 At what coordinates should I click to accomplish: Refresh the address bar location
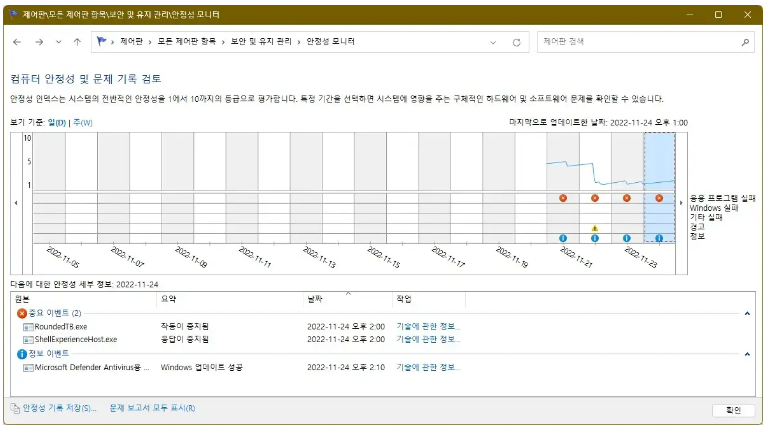pos(516,42)
